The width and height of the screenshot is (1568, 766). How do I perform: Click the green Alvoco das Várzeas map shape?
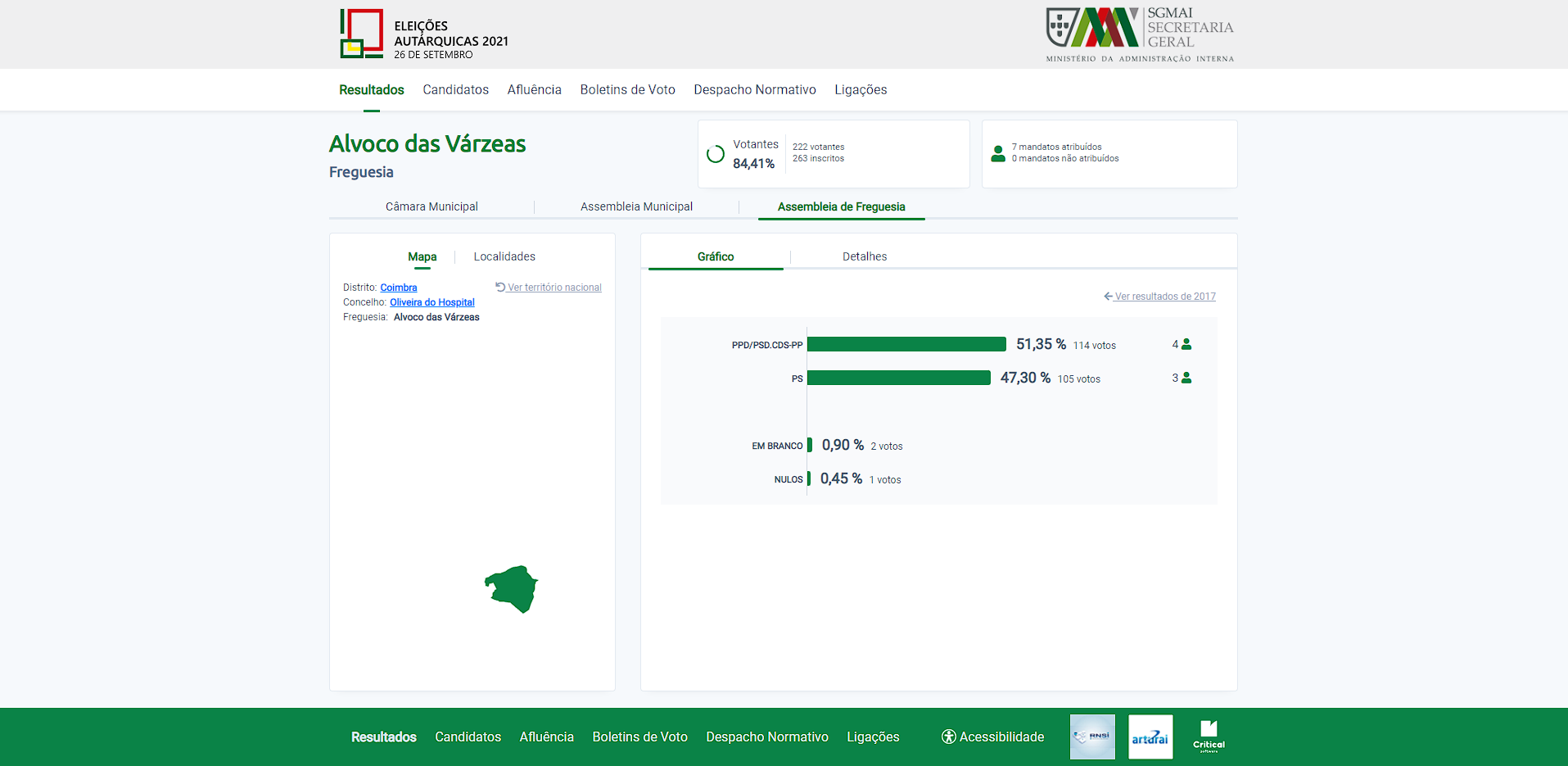pos(513,588)
